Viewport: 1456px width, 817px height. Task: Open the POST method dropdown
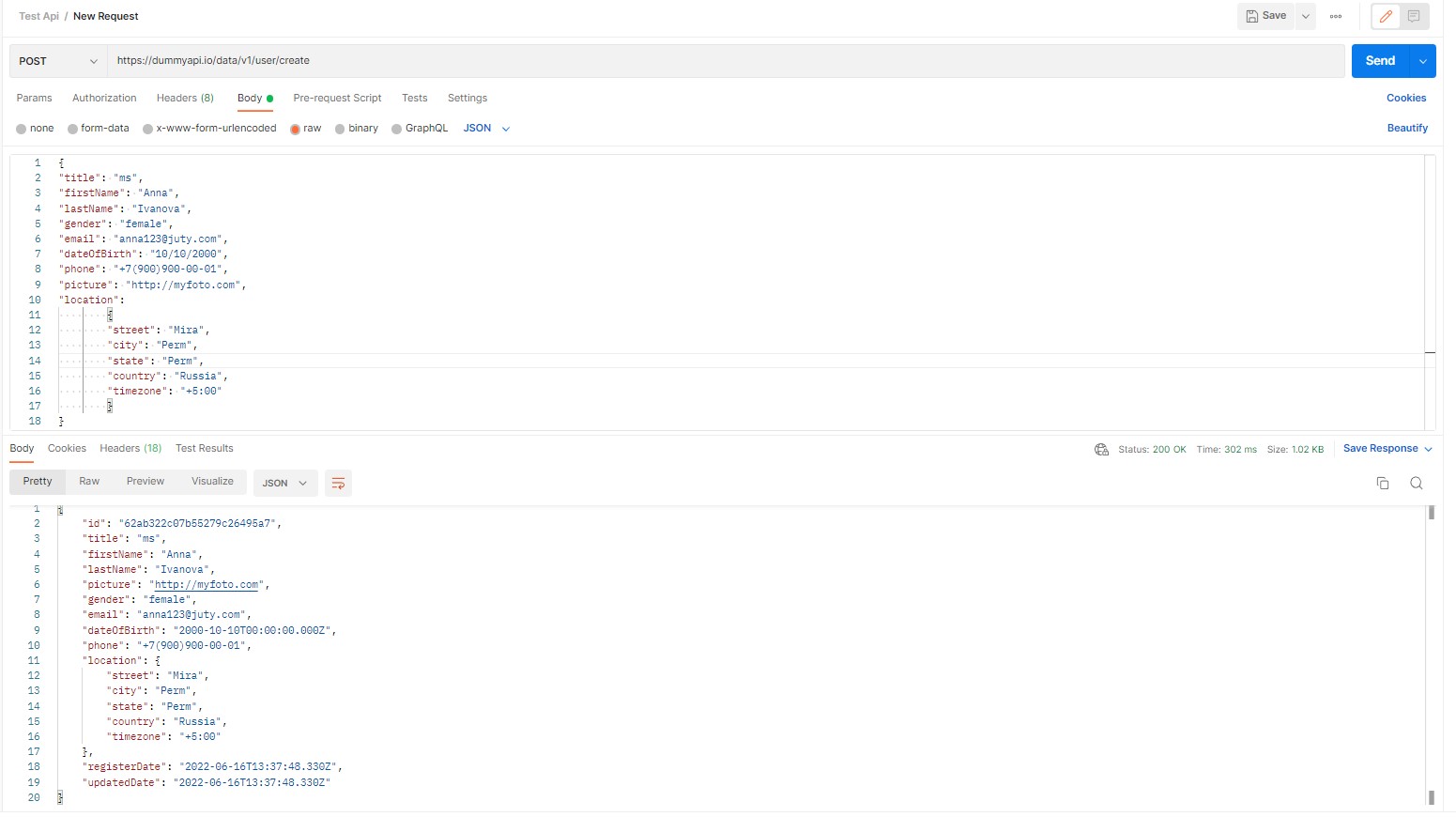pos(56,60)
